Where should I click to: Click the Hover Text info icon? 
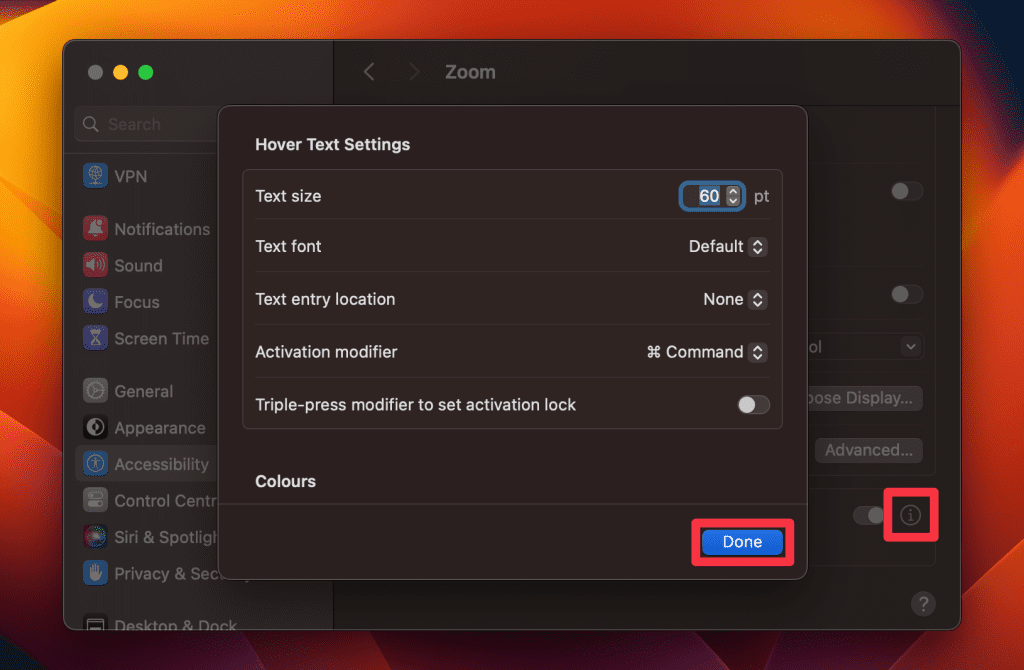pos(910,515)
